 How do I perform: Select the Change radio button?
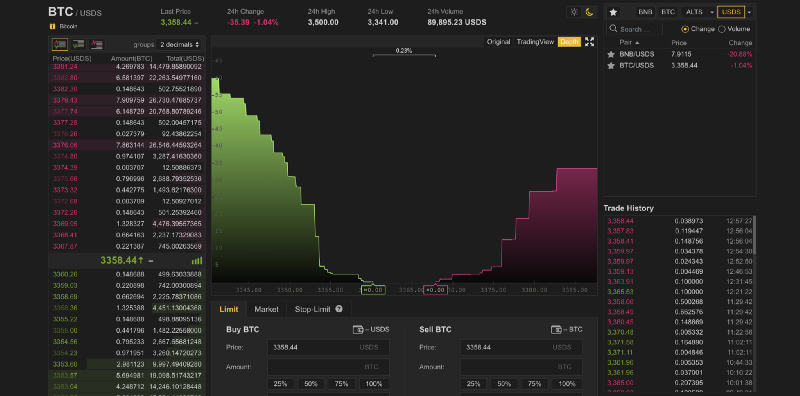click(x=685, y=29)
